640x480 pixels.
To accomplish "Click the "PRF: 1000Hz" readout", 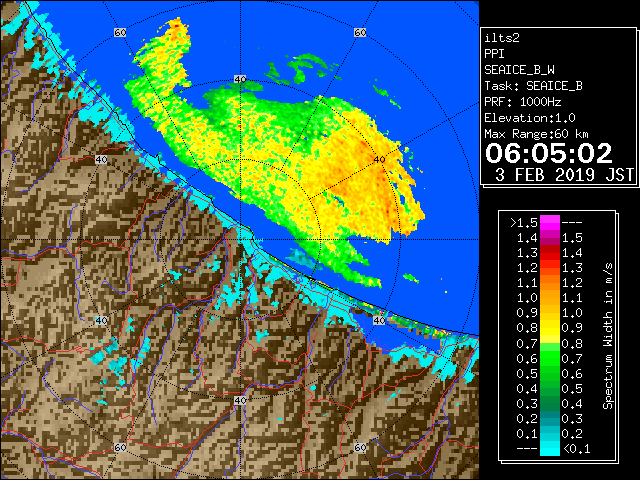I will tap(523, 102).
